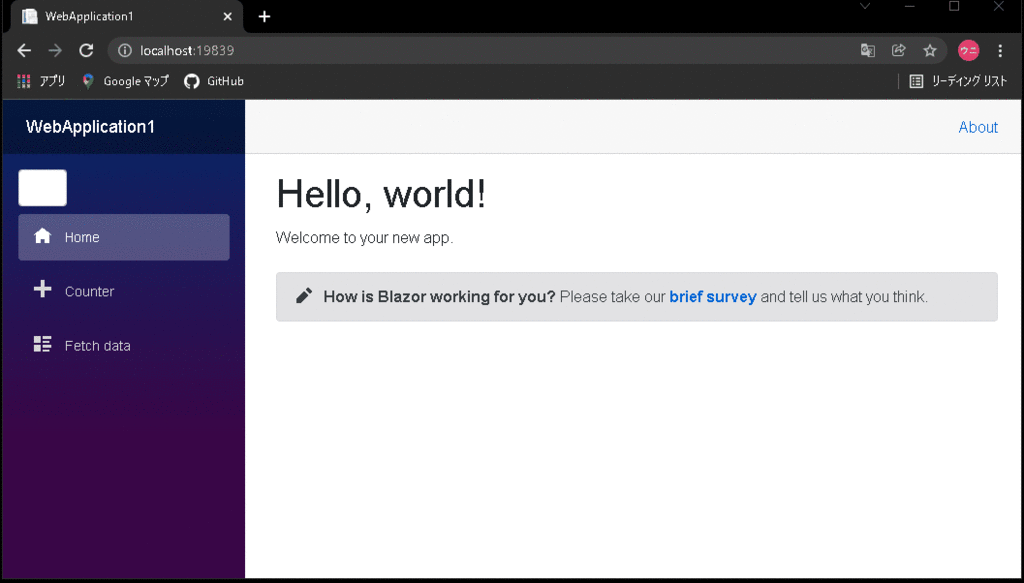Open the brief survey link
Screen dimensions: 1024x583
tap(712, 296)
